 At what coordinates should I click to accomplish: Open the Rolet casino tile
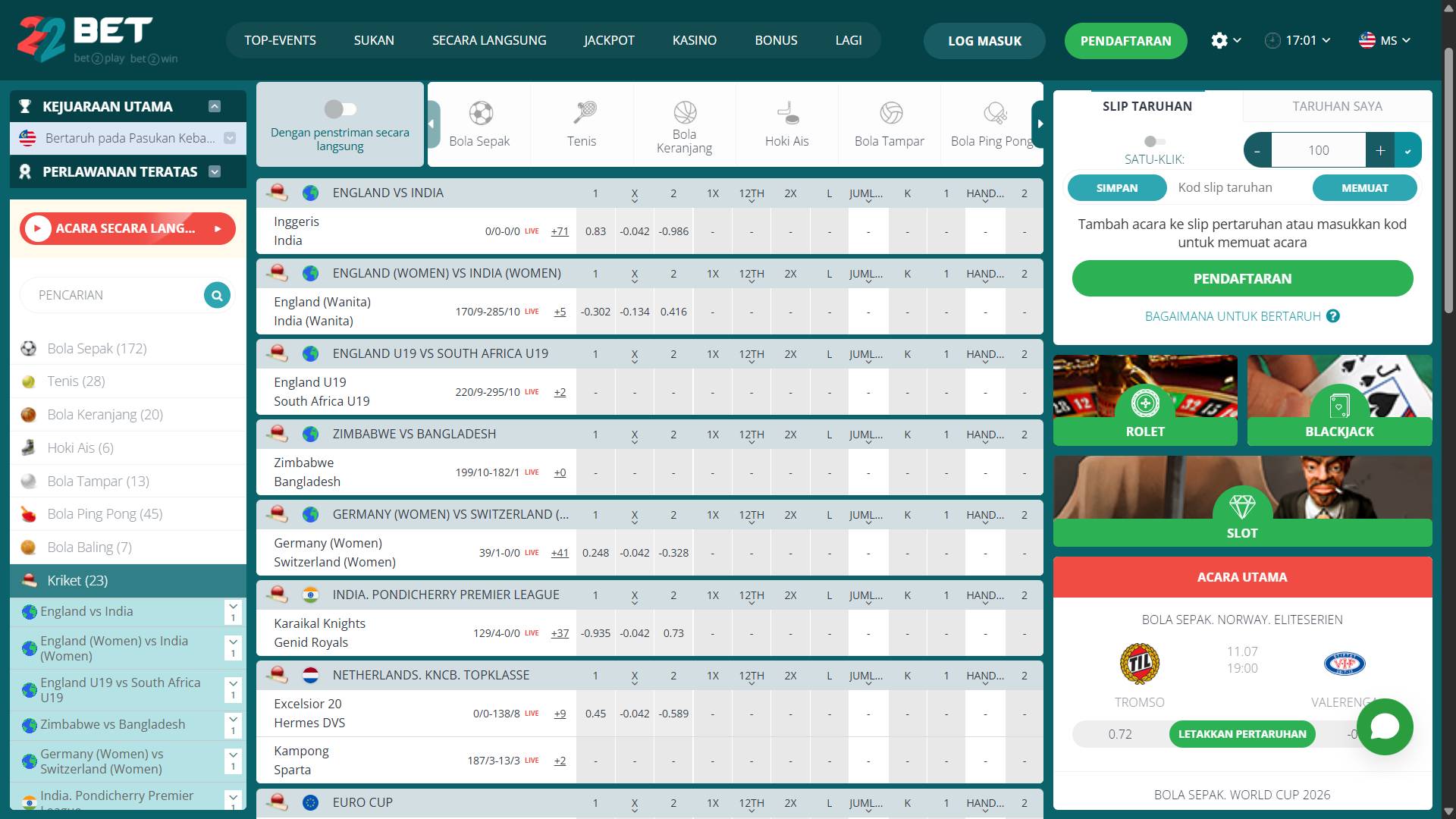1145,400
